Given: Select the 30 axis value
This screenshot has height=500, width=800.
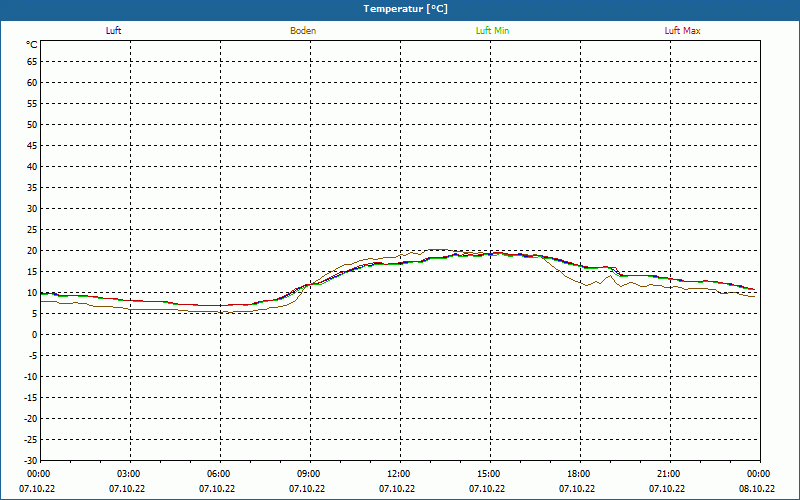Looking at the screenshot, I should pos(32,209).
